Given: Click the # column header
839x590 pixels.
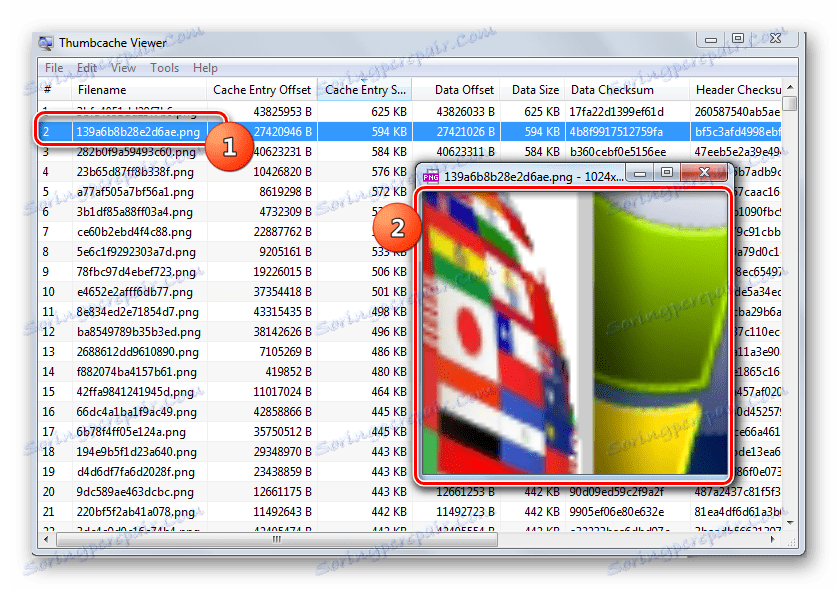Looking at the screenshot, I should pos(55,90).
